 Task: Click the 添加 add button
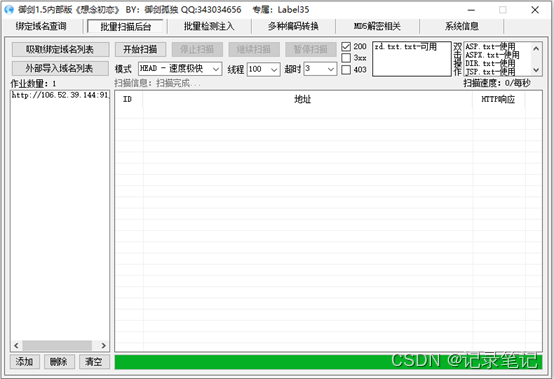pos(24,362)
